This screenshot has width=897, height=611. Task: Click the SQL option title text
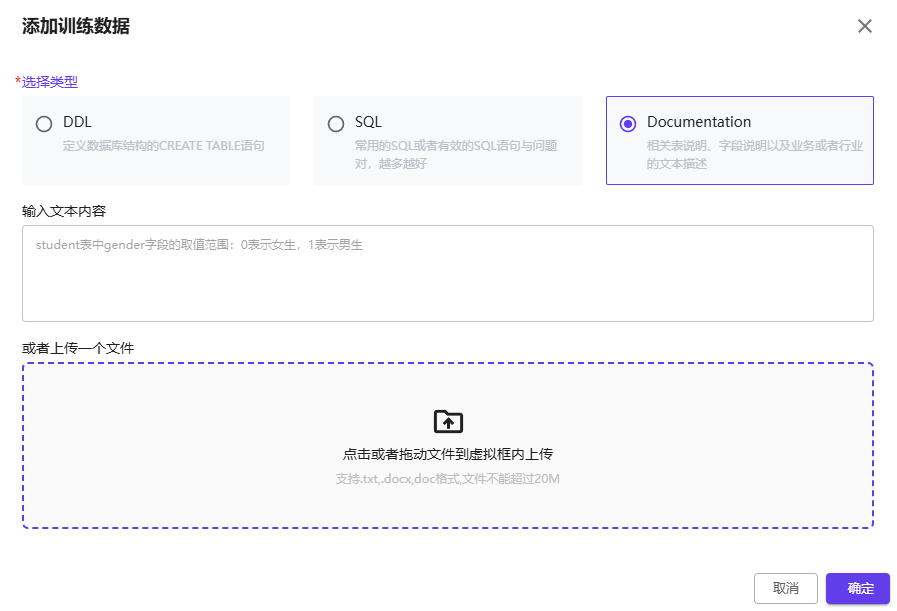[x=368, y=122]
